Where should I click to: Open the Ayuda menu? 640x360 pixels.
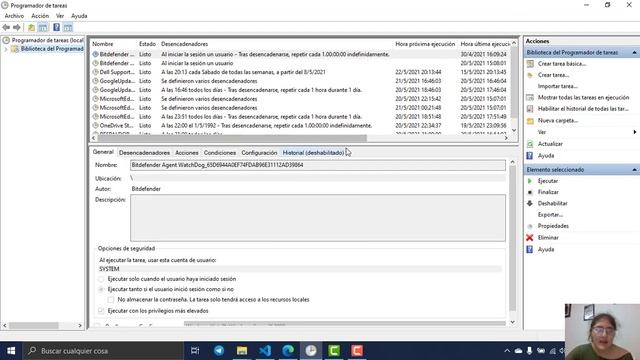click(x=79, y=16)
